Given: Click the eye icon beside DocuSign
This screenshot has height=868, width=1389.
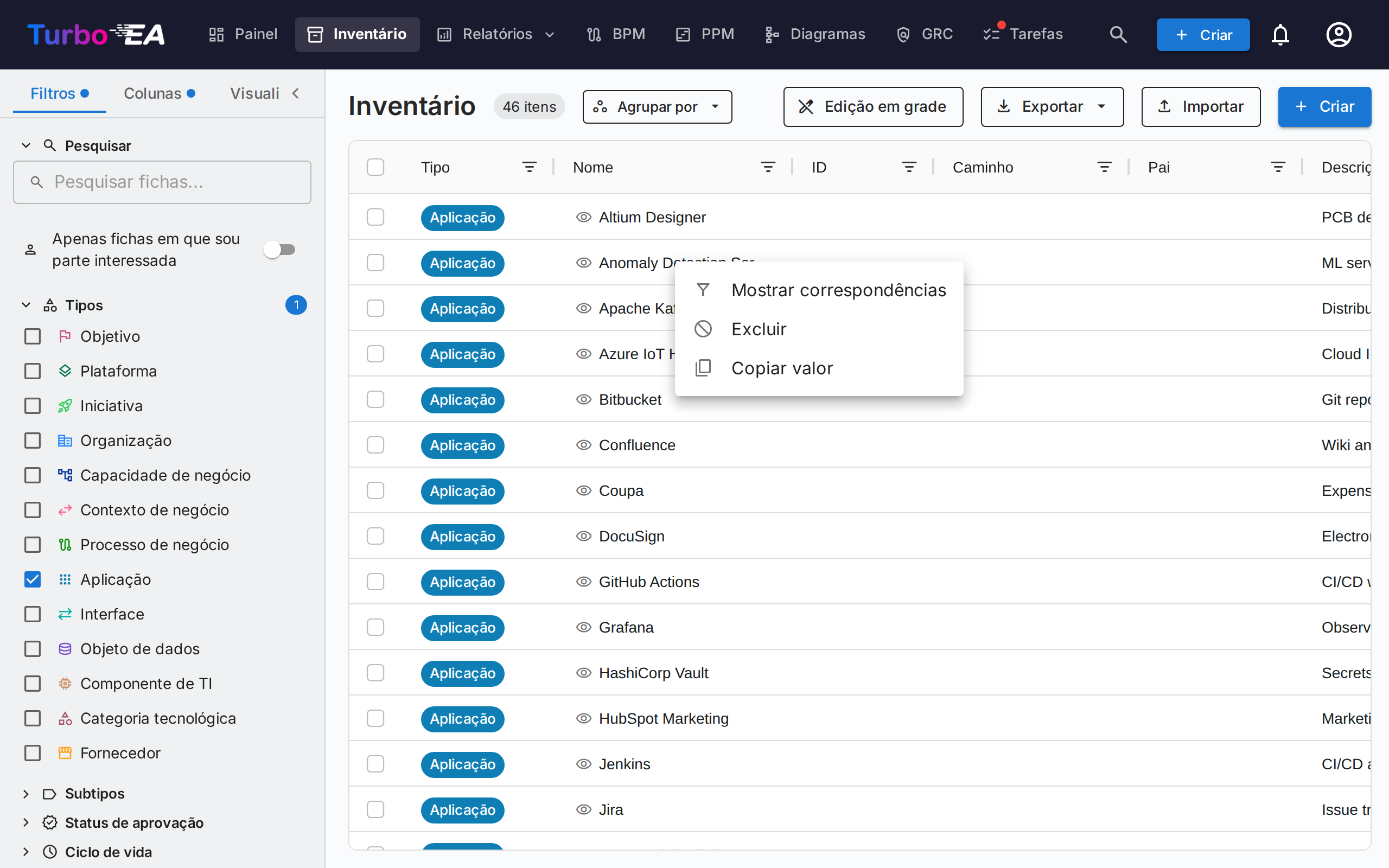Looking at the screenshot, I should (584, 536).
